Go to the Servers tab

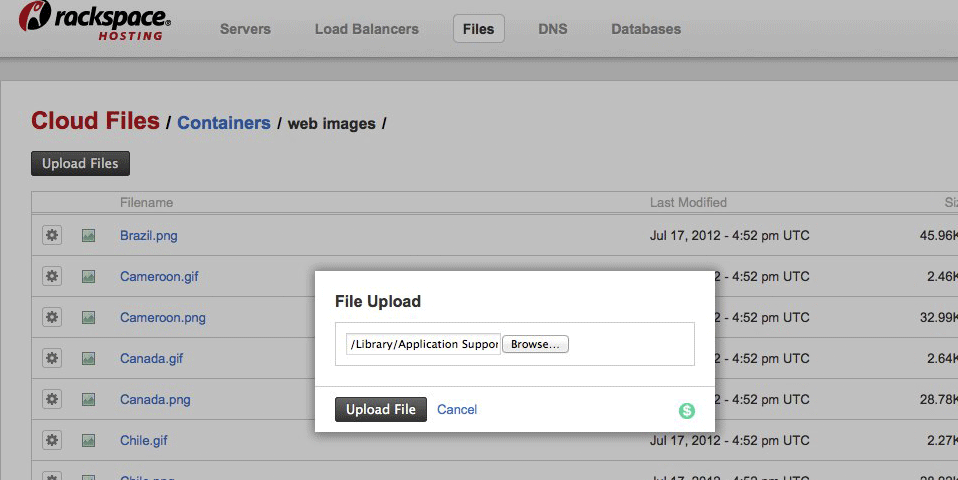[245, 29]
